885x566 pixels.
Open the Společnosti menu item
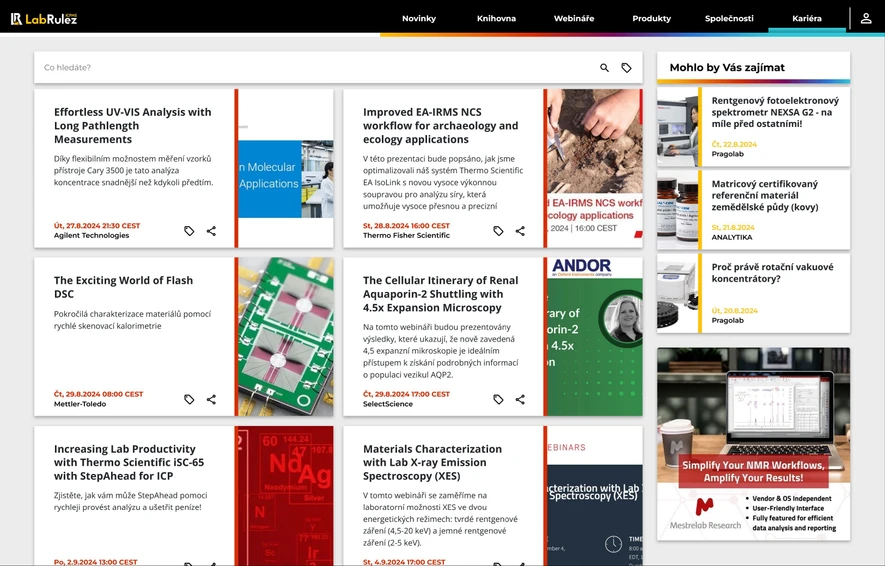(729, 19)
